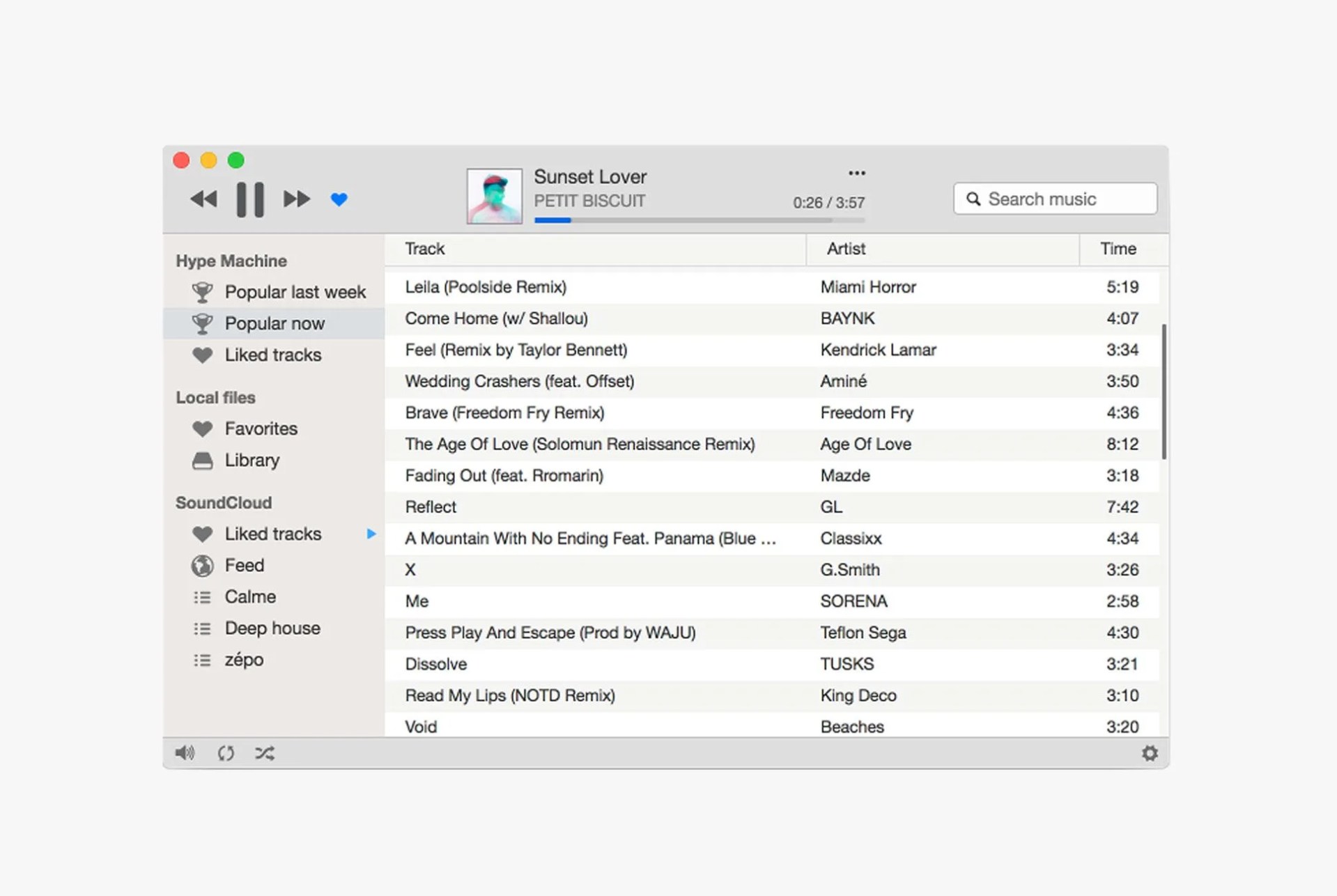1337x896 pixels.
Task: Open settings with the gear icon
Action: [x=1150, y=753]
